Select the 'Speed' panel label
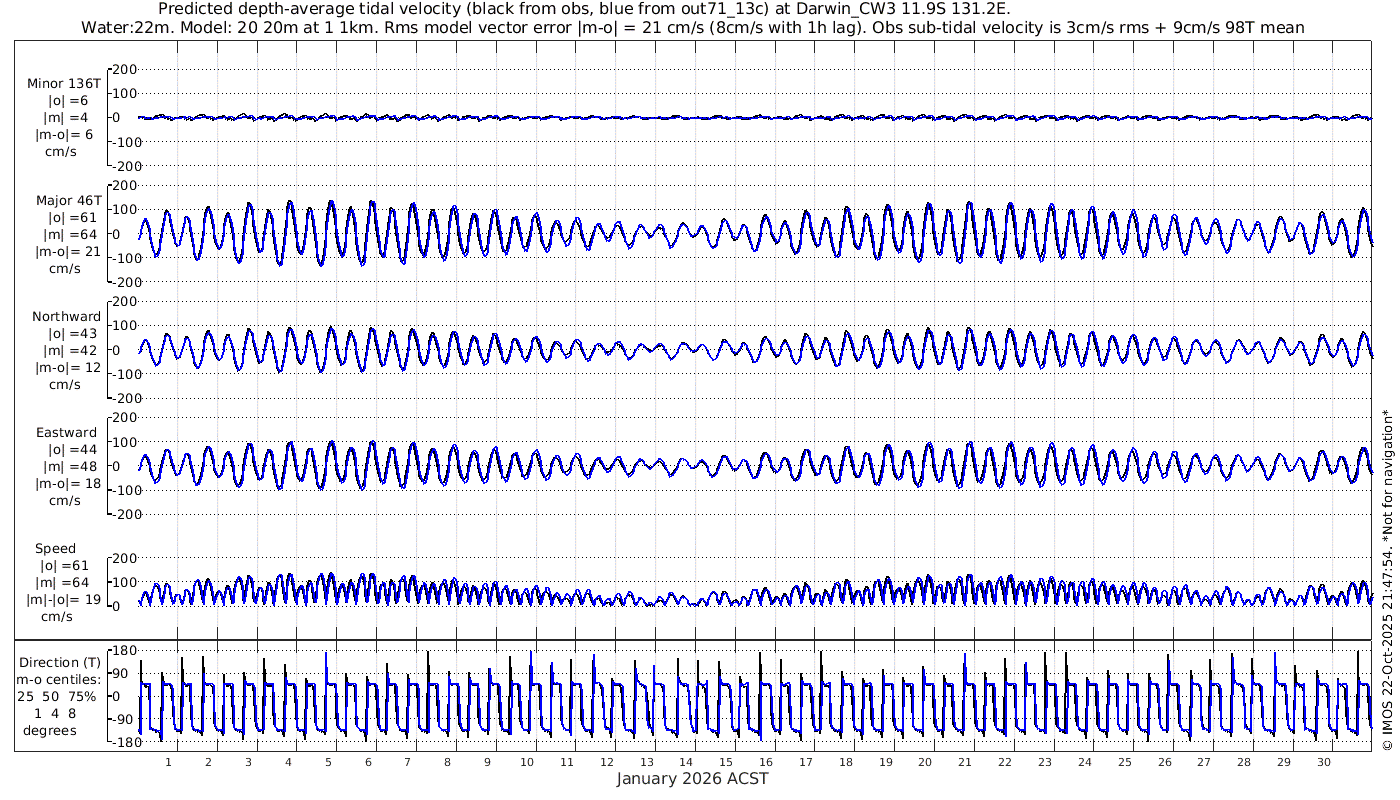 (x=55, y=549)
